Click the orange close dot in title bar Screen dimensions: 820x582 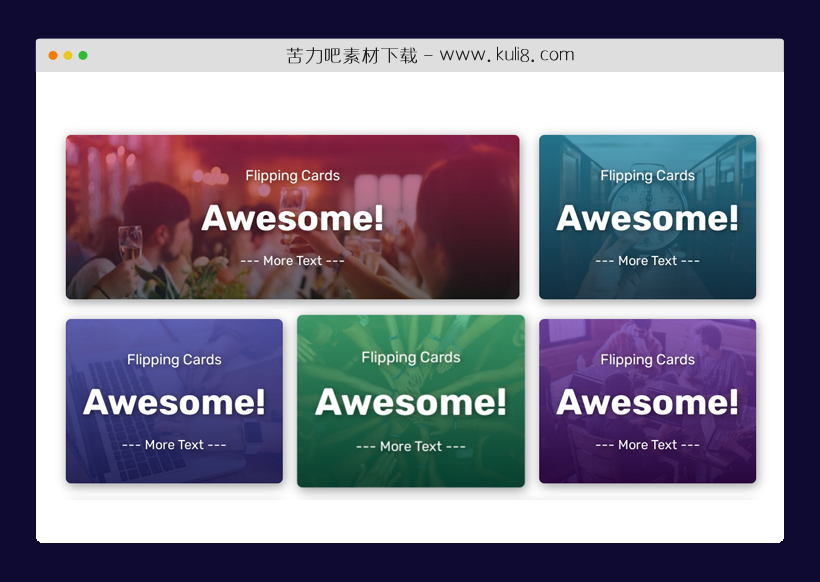53,55
